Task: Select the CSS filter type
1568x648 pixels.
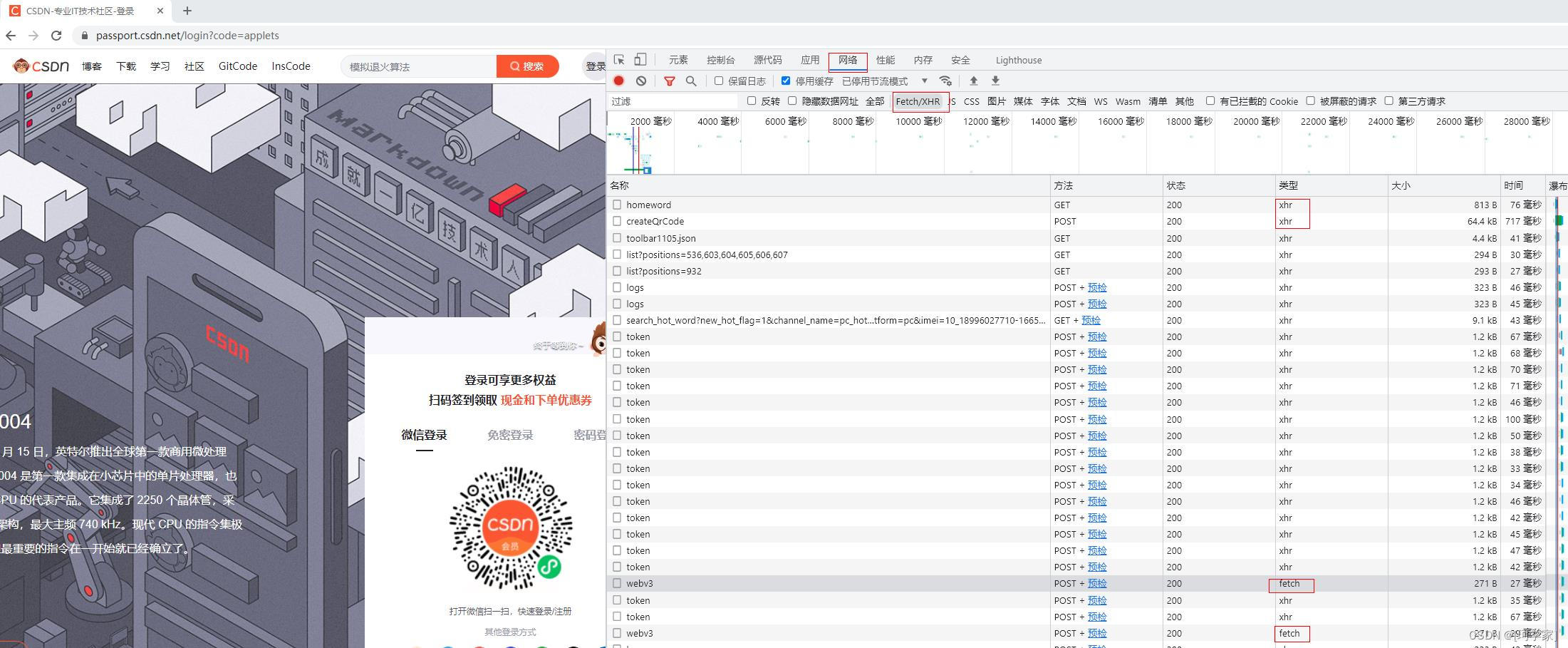Action: tap(971, 101)
